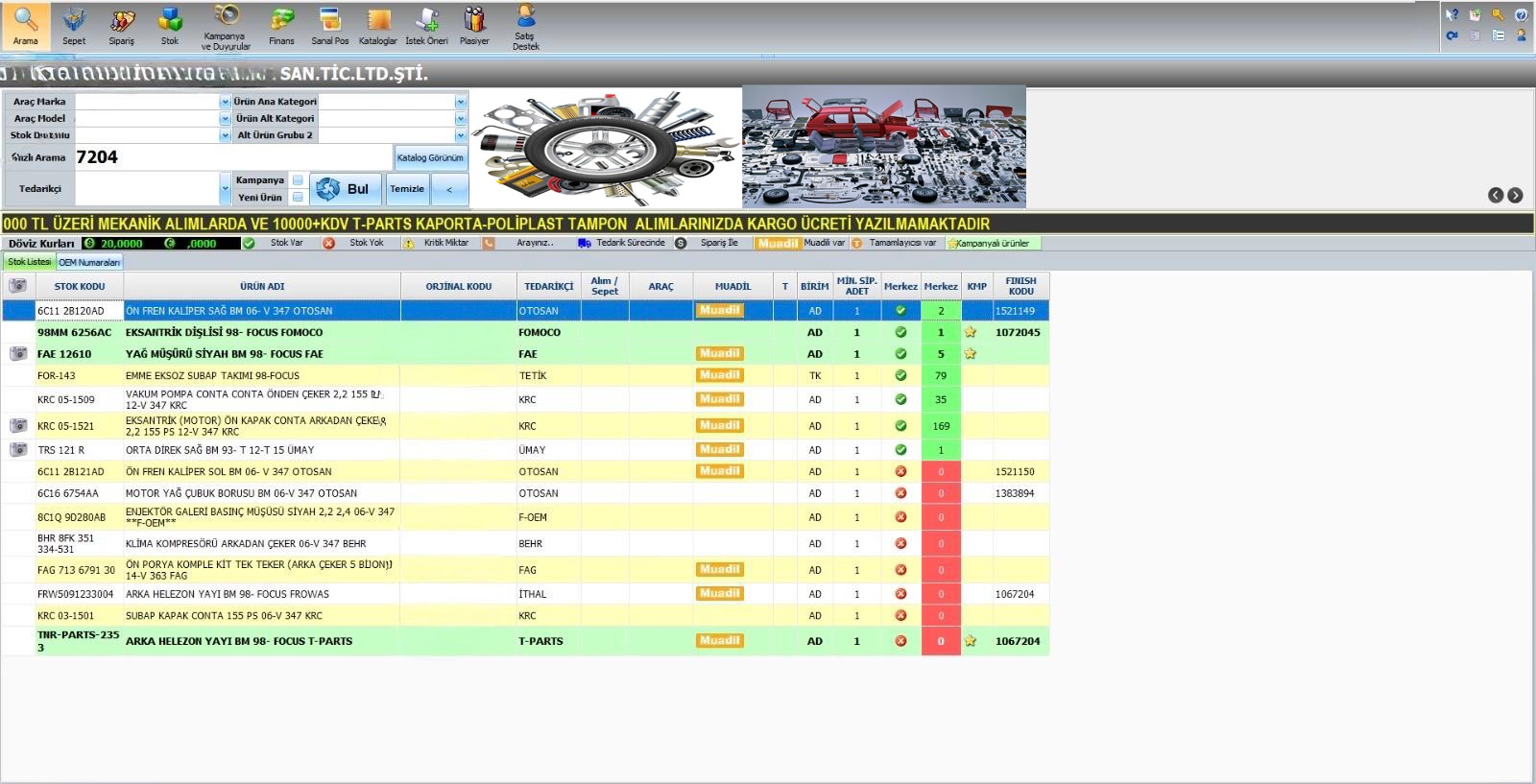This screenshot has height=784, width=1536.
Task: Switch to the OEM Numaraları tab
Action: click(89, 262)
